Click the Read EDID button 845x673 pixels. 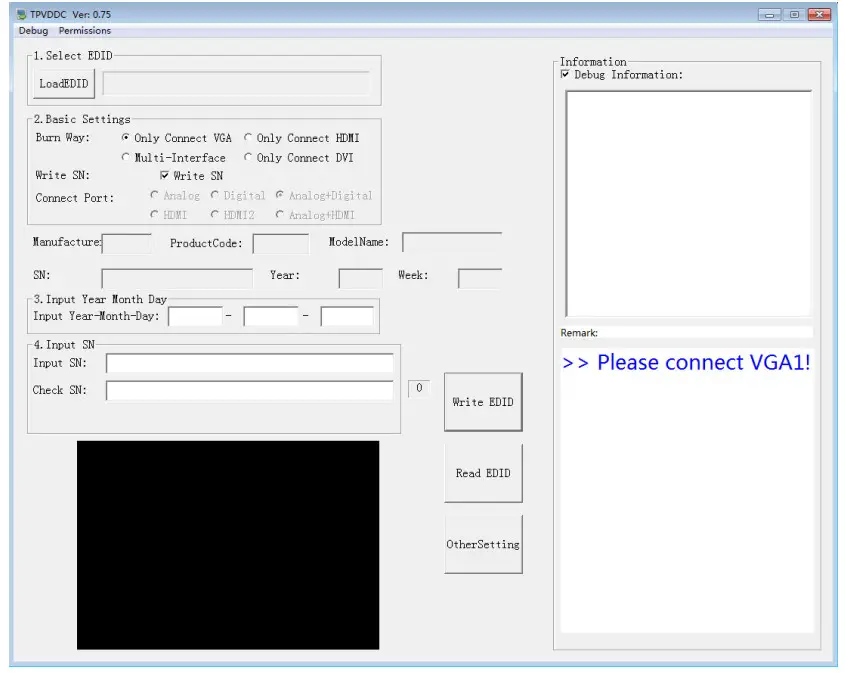tap(483, 472)
